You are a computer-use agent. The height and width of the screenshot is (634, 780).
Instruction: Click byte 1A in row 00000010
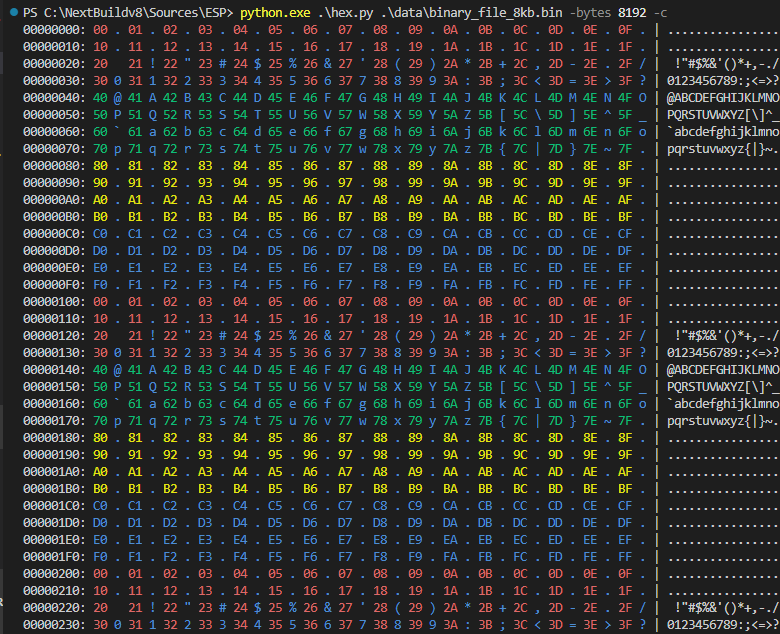[x=450, y=47]
